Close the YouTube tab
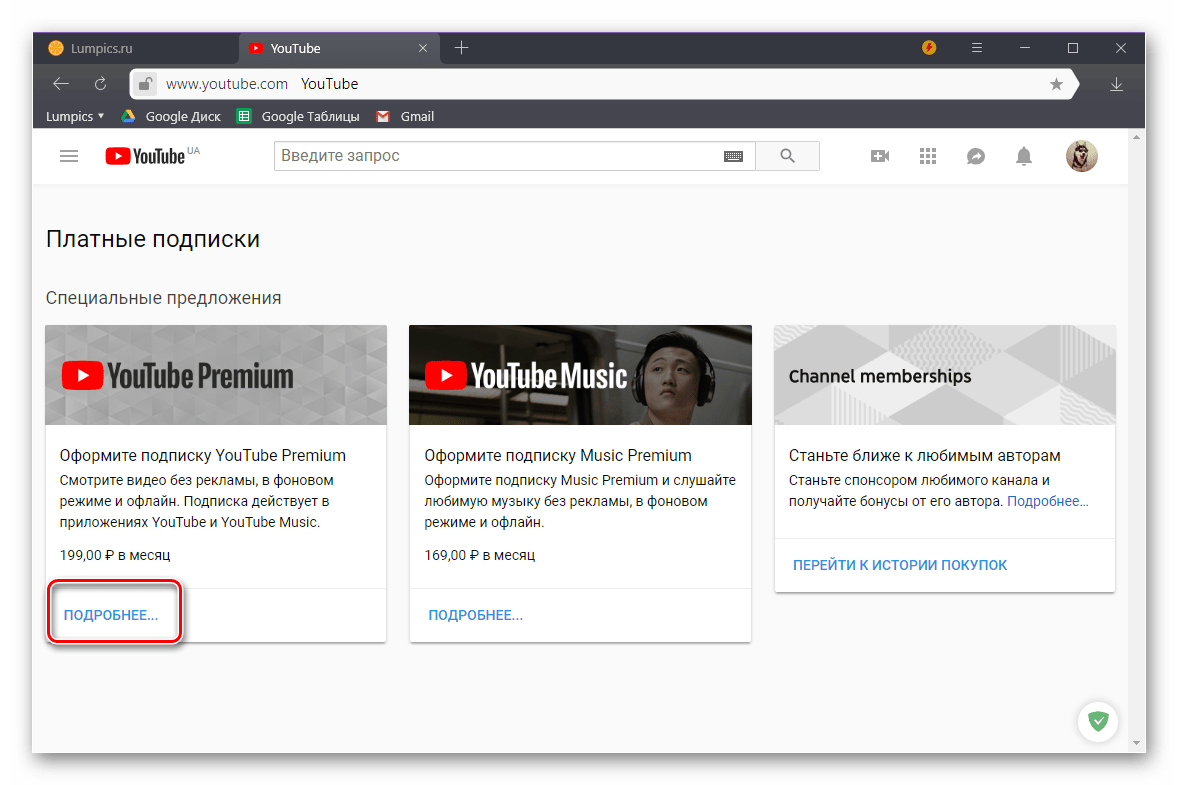This screenshot has height=785, width=1178. pos(423,48)
